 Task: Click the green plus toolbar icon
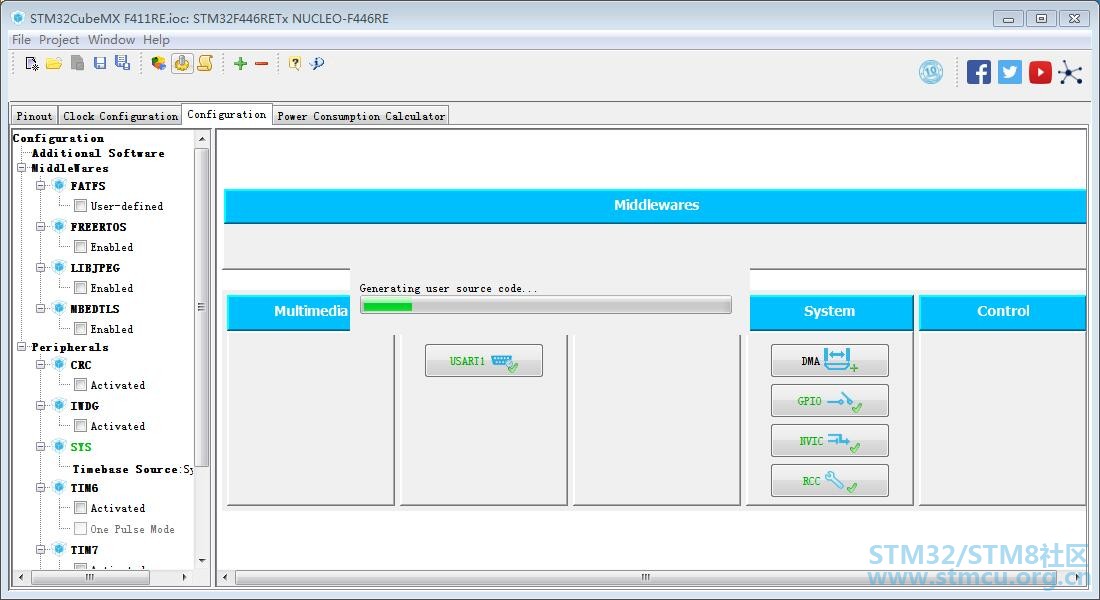(240, 64)
